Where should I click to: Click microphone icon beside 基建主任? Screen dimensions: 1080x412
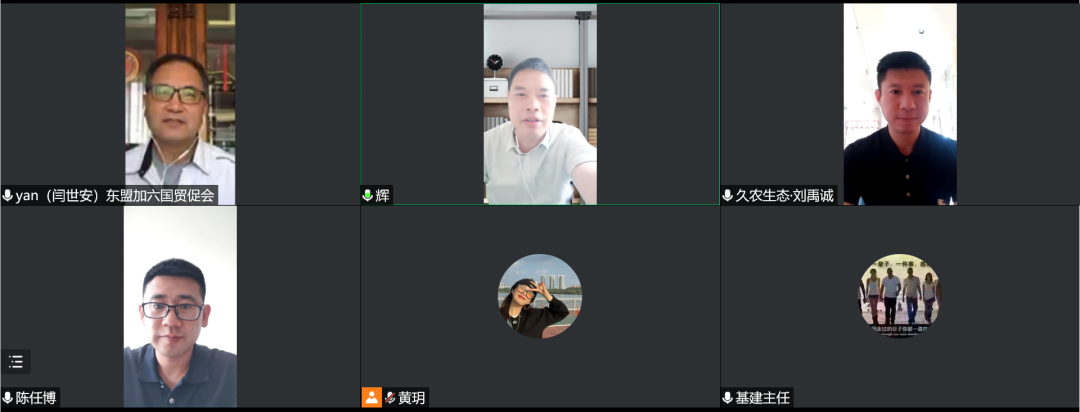727,398
